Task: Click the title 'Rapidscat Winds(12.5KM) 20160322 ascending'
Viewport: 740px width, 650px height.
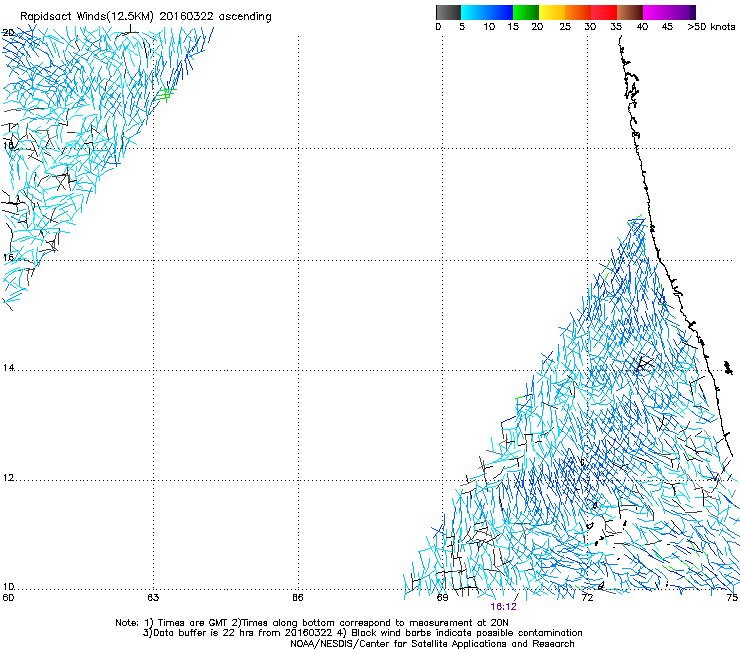Action: [146, 17]
